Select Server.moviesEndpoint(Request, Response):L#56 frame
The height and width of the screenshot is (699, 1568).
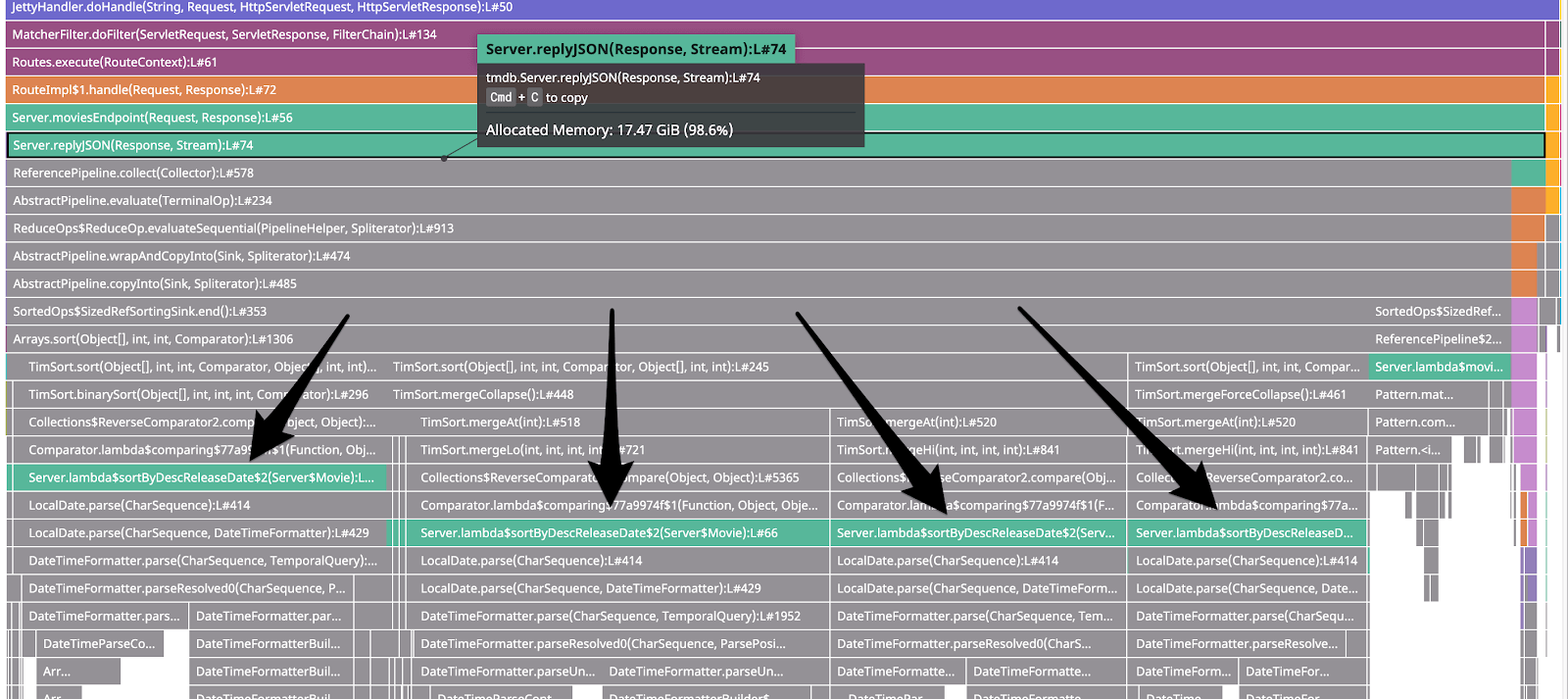pos(775,118)
